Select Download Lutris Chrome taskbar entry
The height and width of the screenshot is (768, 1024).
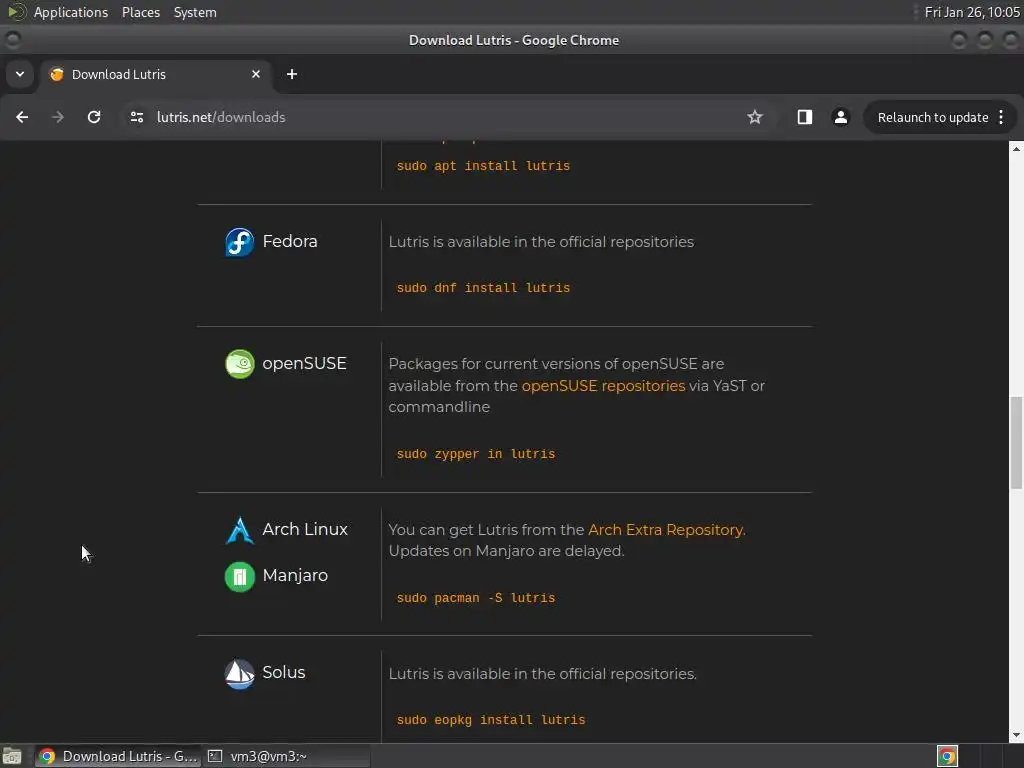[118, 756]
